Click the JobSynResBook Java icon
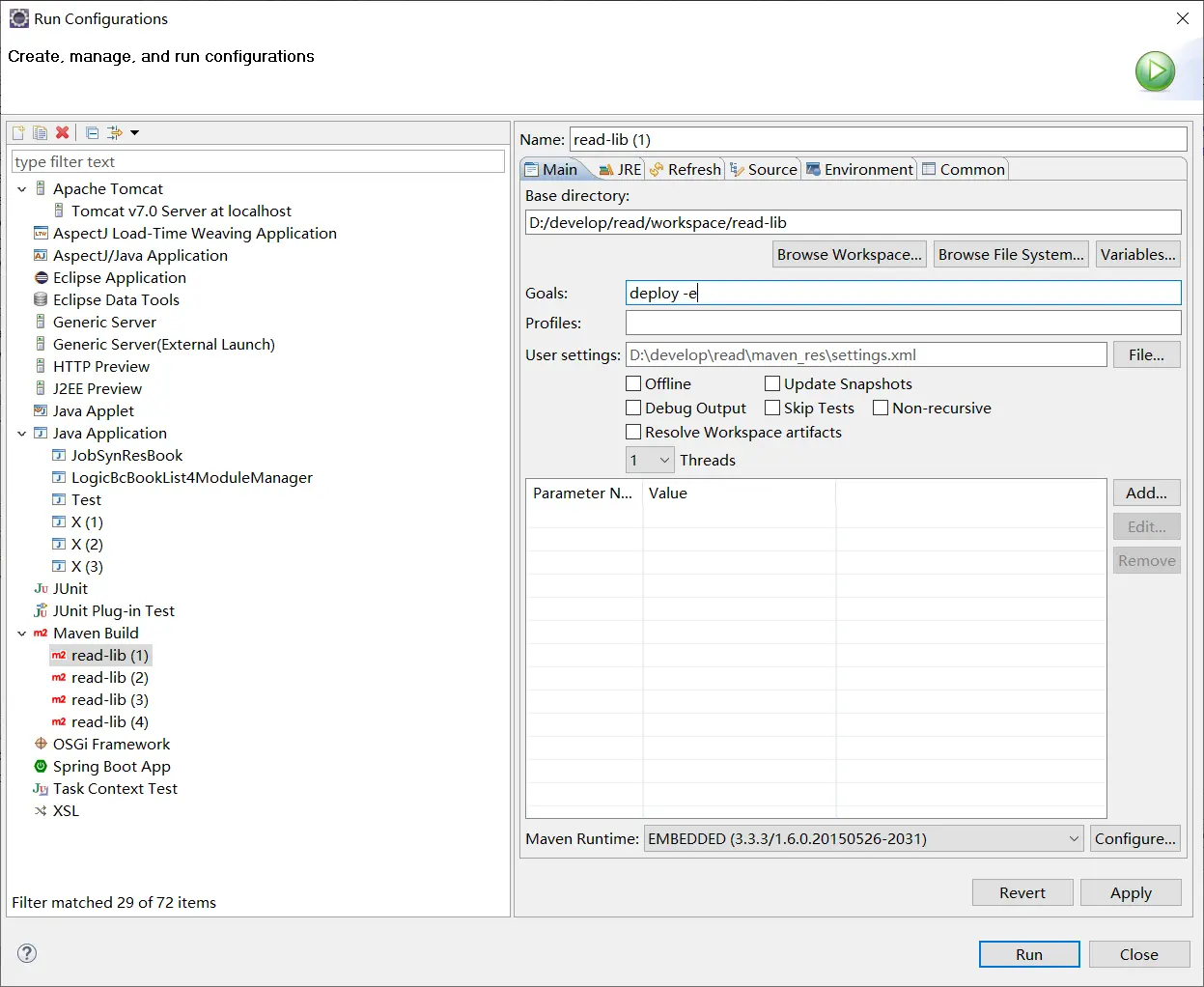This screenshot has width=1204, height=987. click(x=59, y=455)
